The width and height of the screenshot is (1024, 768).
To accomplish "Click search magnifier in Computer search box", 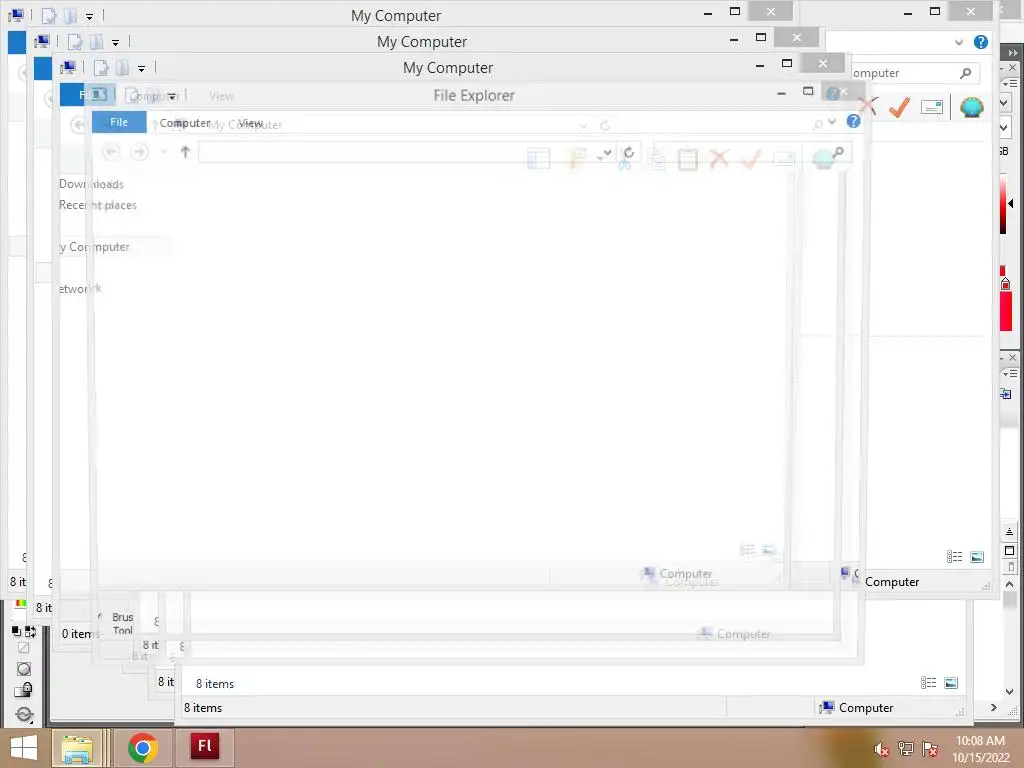I will 965,73.
